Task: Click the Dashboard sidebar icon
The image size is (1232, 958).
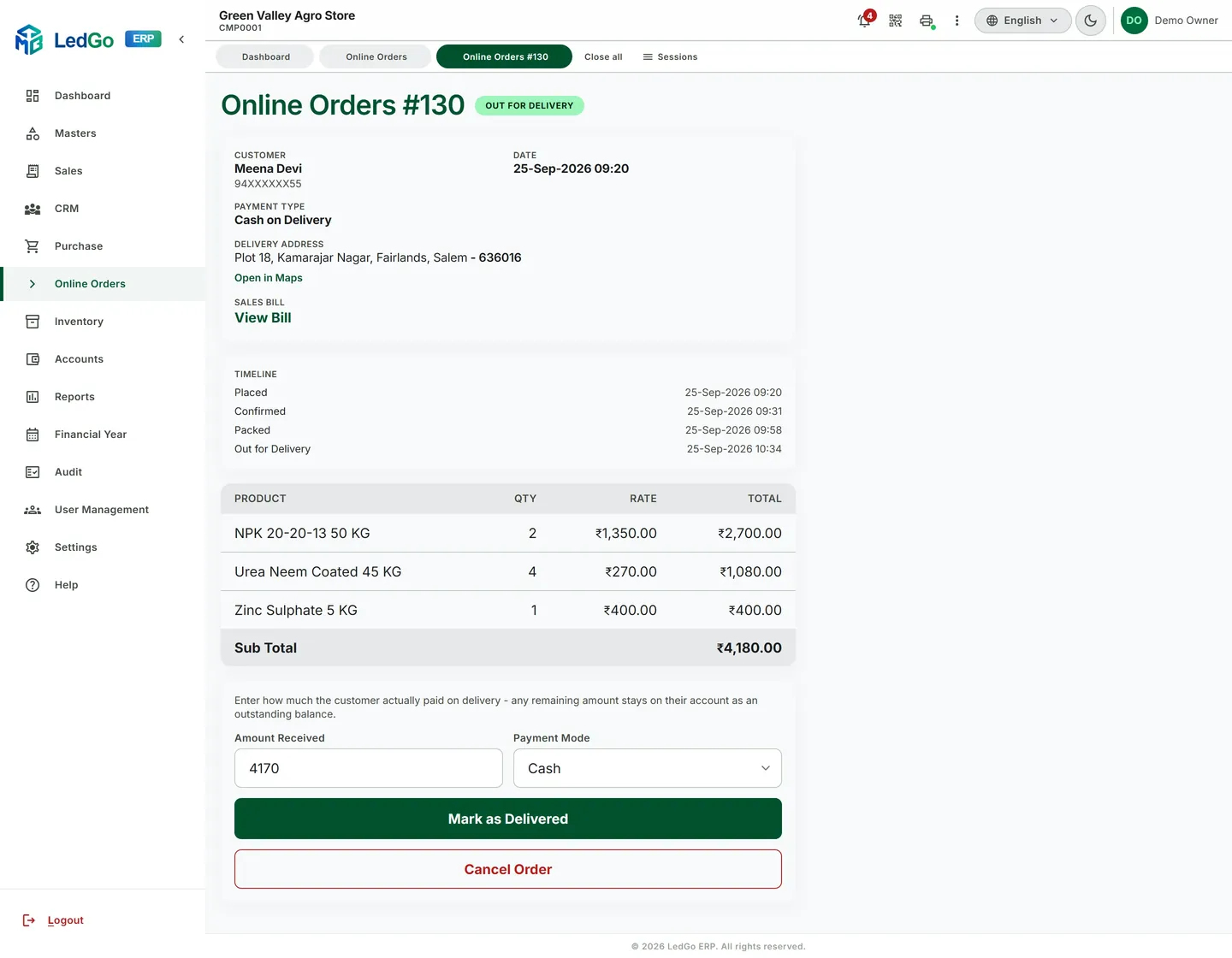Action: pos(33,96)
